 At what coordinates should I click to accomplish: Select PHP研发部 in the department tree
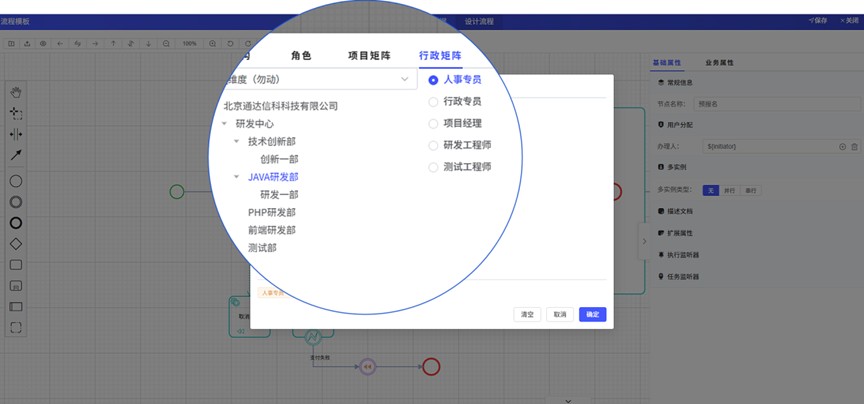tap(271, 212)
